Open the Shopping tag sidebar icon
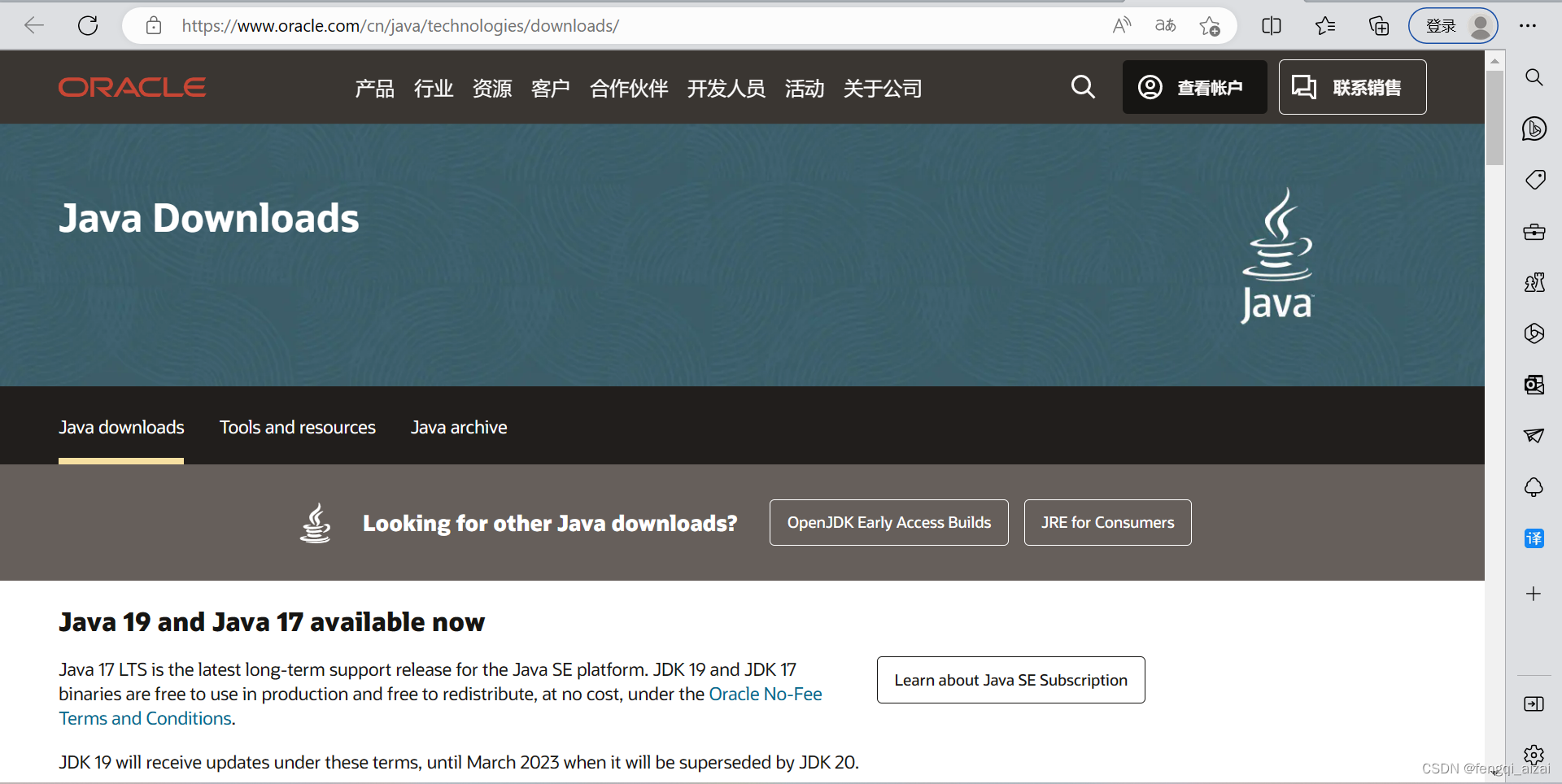Viewport: 1562px width, 784px height. click(1534, 180)
